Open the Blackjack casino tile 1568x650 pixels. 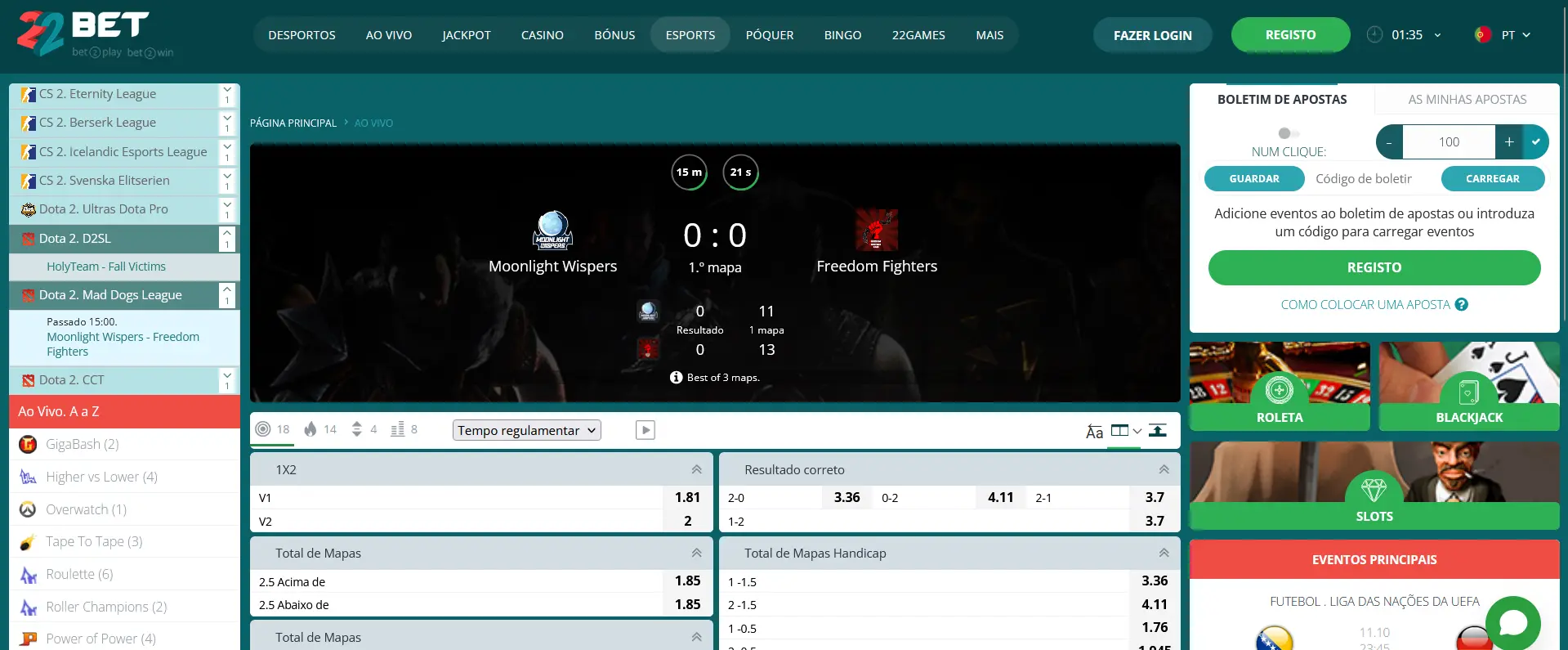[1469, 386]
